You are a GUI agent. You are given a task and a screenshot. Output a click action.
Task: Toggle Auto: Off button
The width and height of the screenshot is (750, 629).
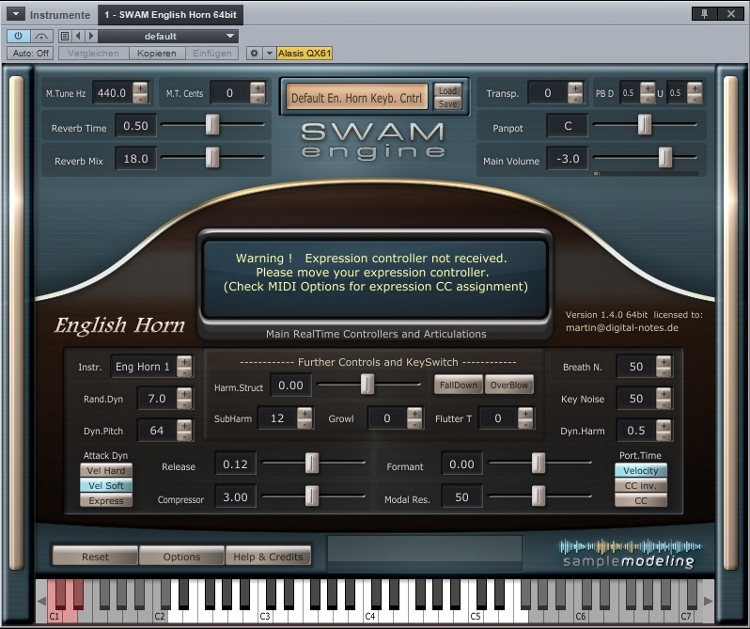pyautogui.click(x=30, y=53)
